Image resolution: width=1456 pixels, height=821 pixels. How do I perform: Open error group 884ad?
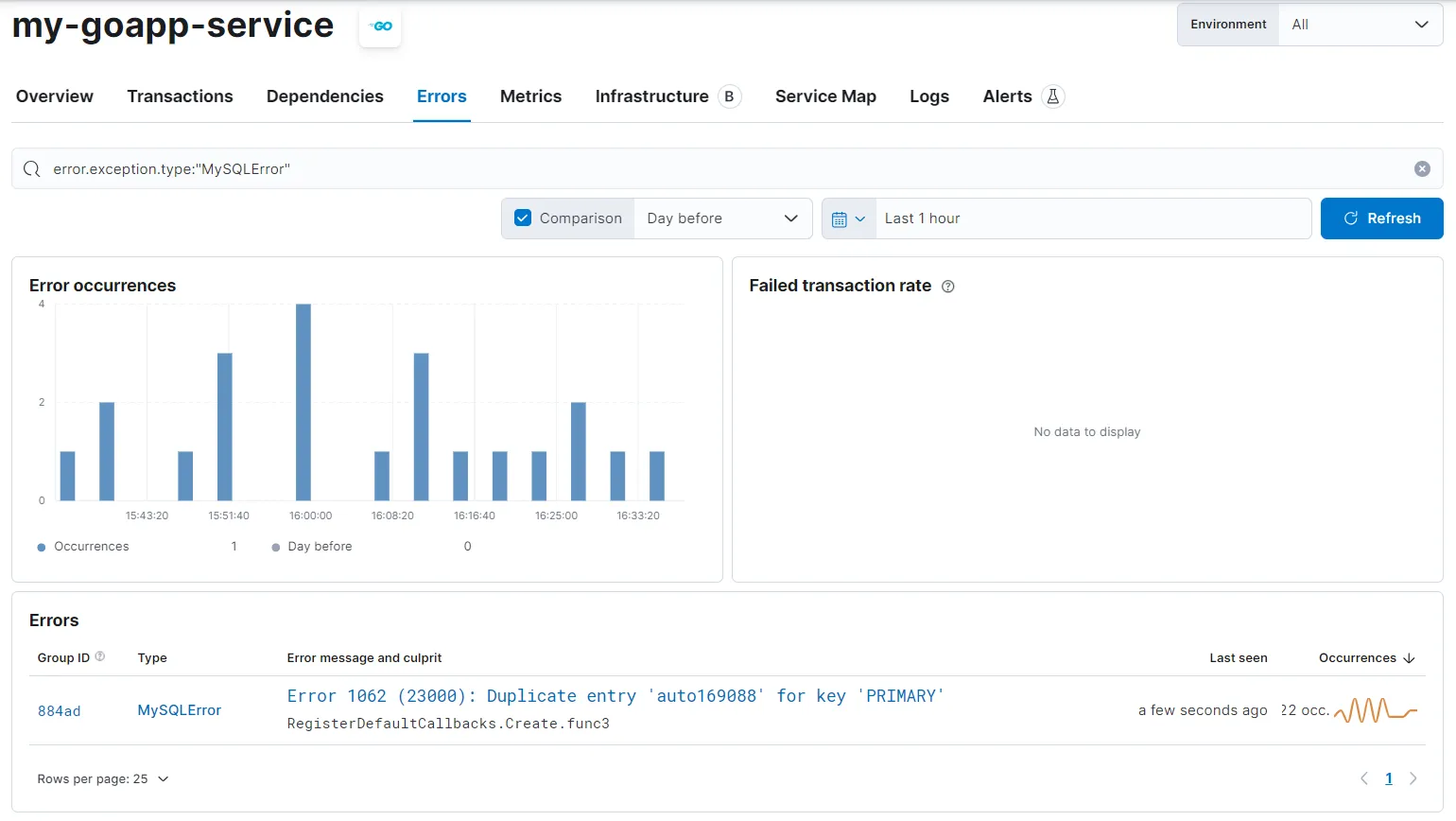tap(60, 711)
